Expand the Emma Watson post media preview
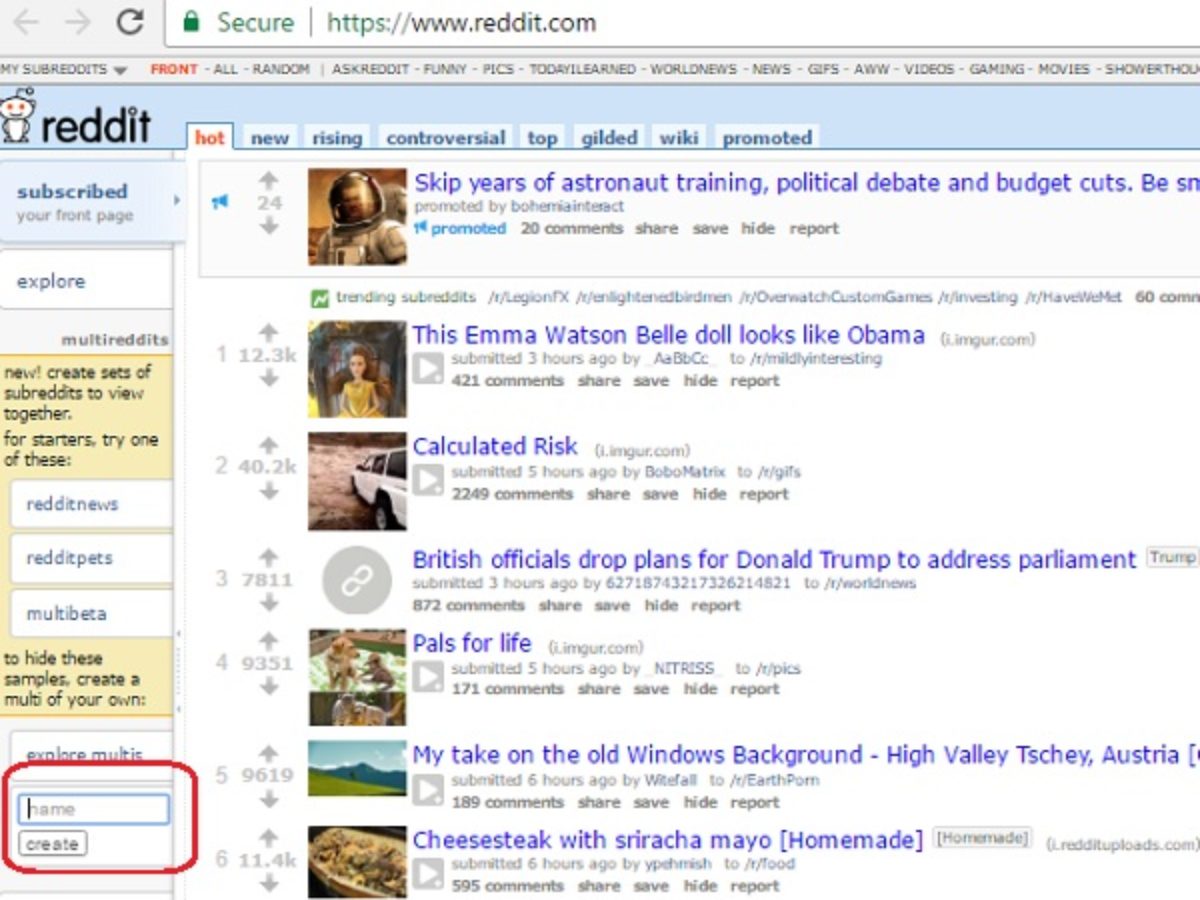 [x=428, y=368]
